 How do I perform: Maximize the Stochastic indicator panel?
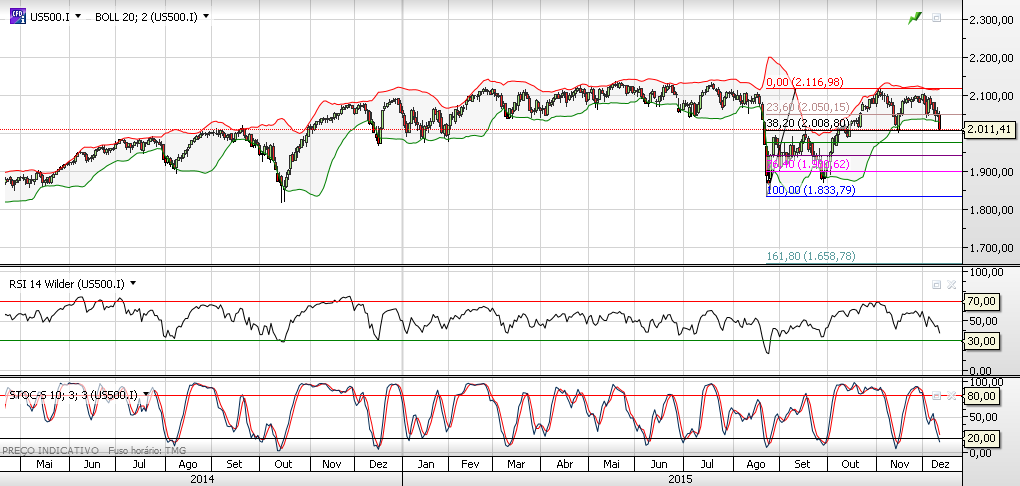tap(937, 396)
